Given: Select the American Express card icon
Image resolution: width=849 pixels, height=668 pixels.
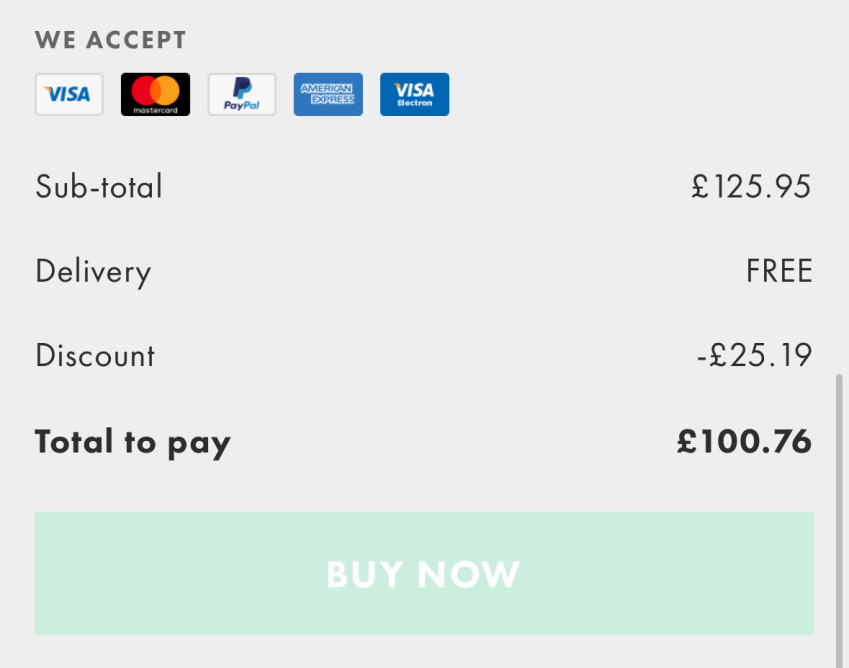Looking at the screenshot, I should coord(328,94).
